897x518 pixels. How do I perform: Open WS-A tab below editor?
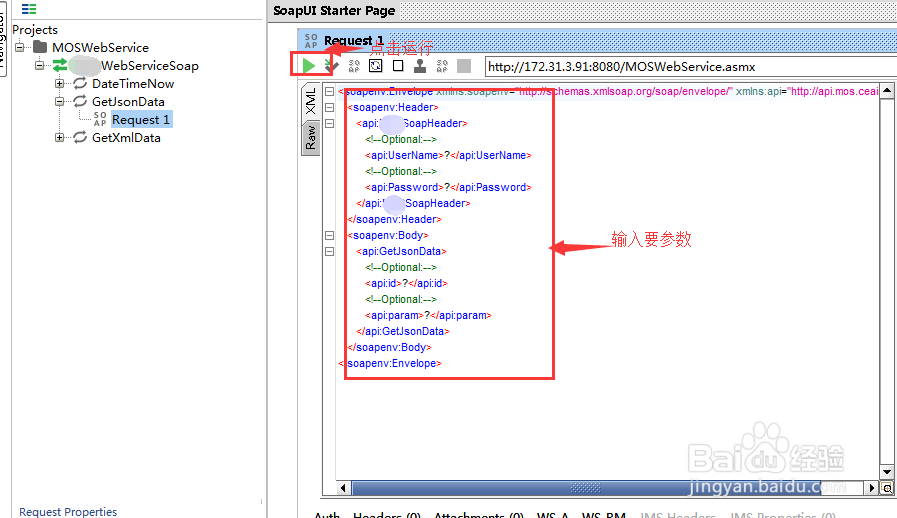(553, 515)
